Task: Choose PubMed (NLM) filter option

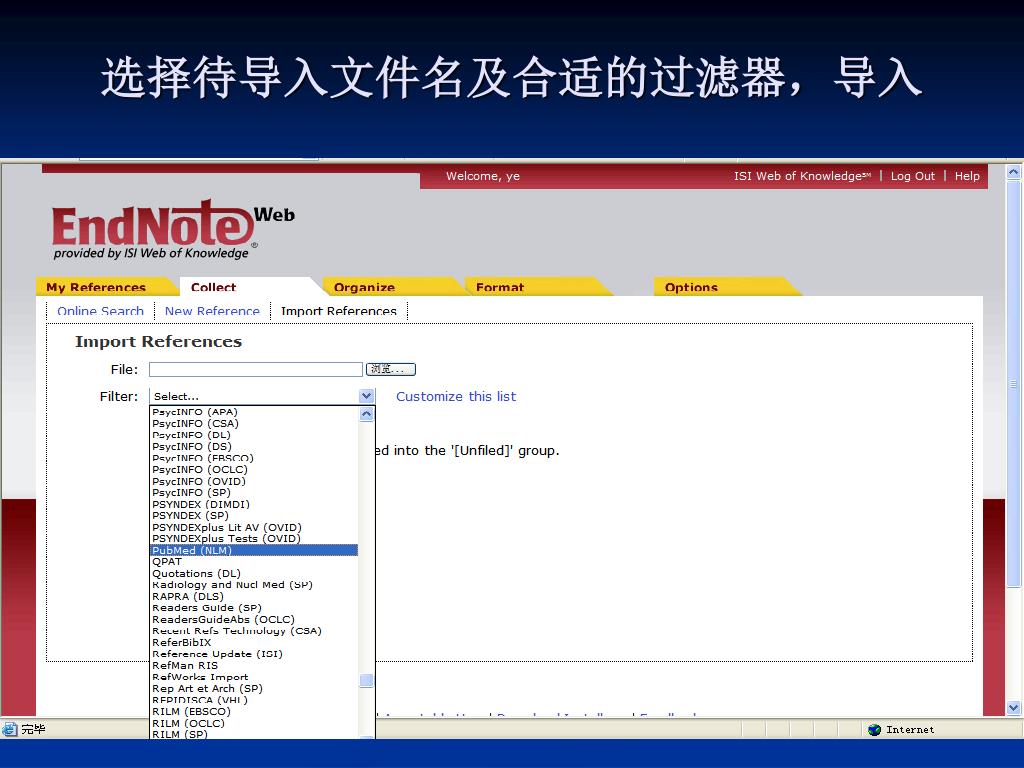Action: [253, 550]
